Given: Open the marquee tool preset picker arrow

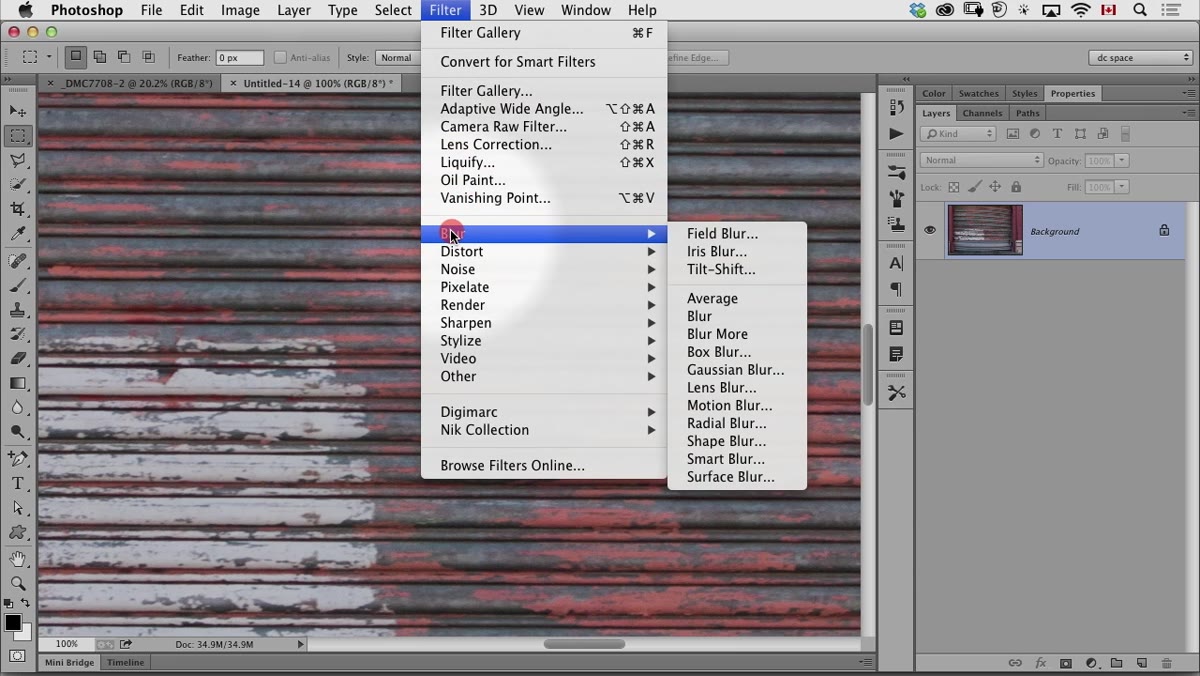Looking at the screenshot, I should 49,58.
